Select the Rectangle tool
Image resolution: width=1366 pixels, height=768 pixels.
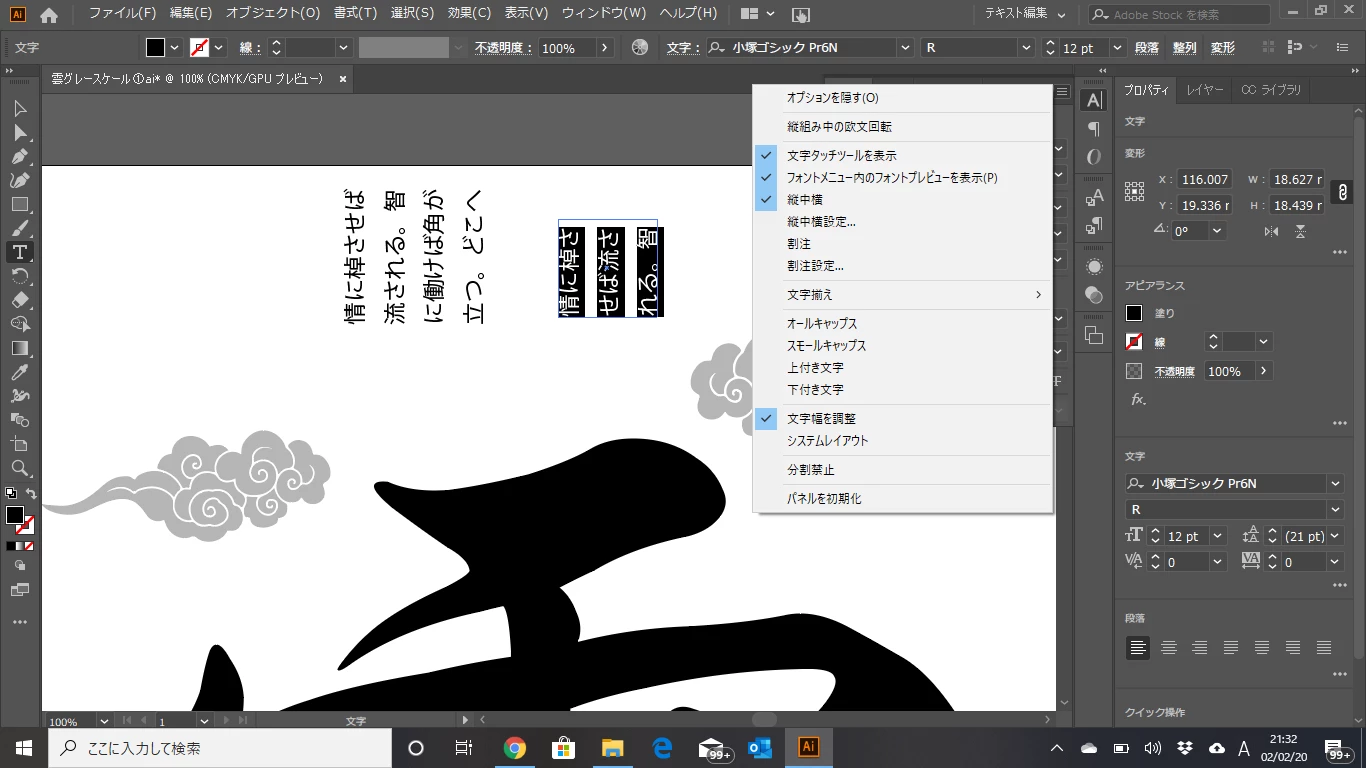point(19,204)
